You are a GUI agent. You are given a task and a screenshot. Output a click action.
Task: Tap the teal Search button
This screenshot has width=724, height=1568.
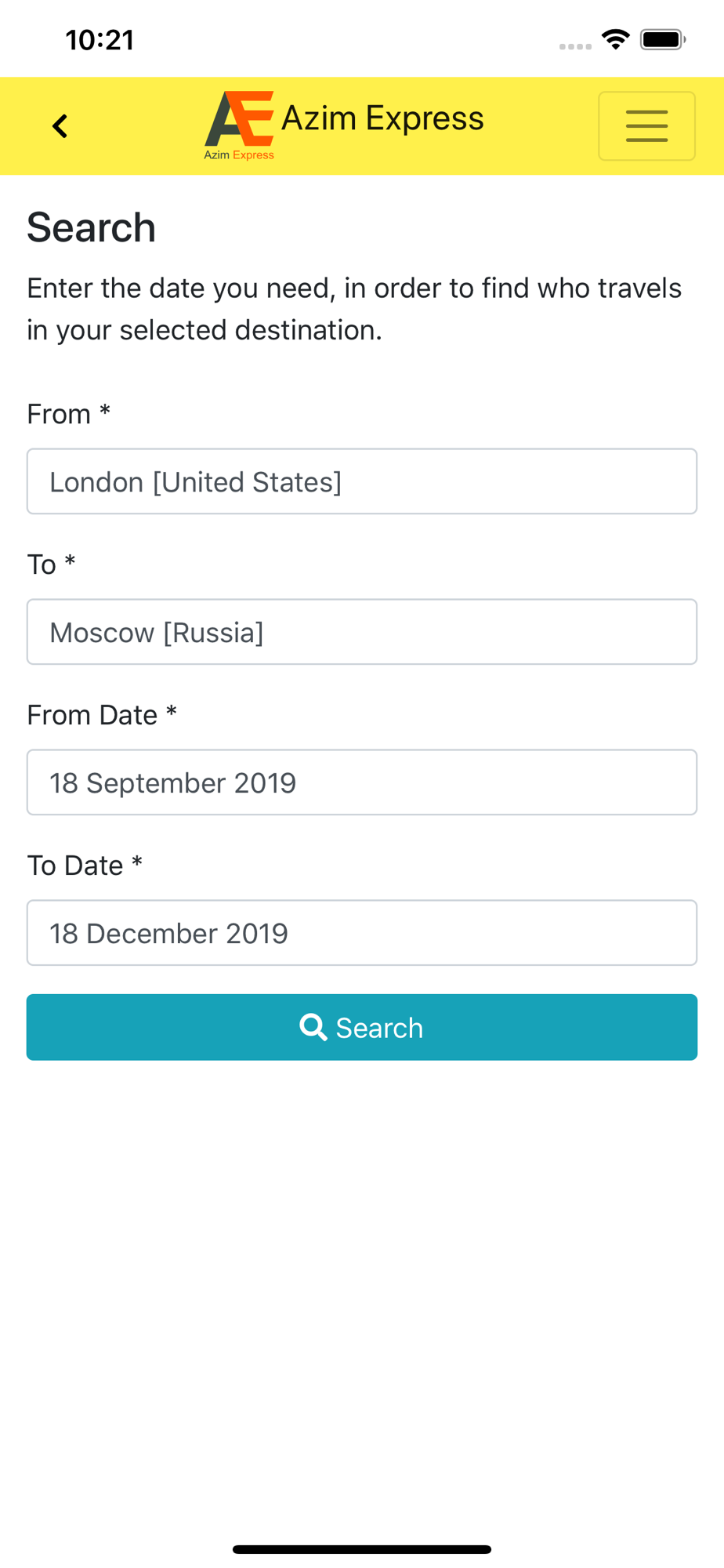[x=362, y=1027]
